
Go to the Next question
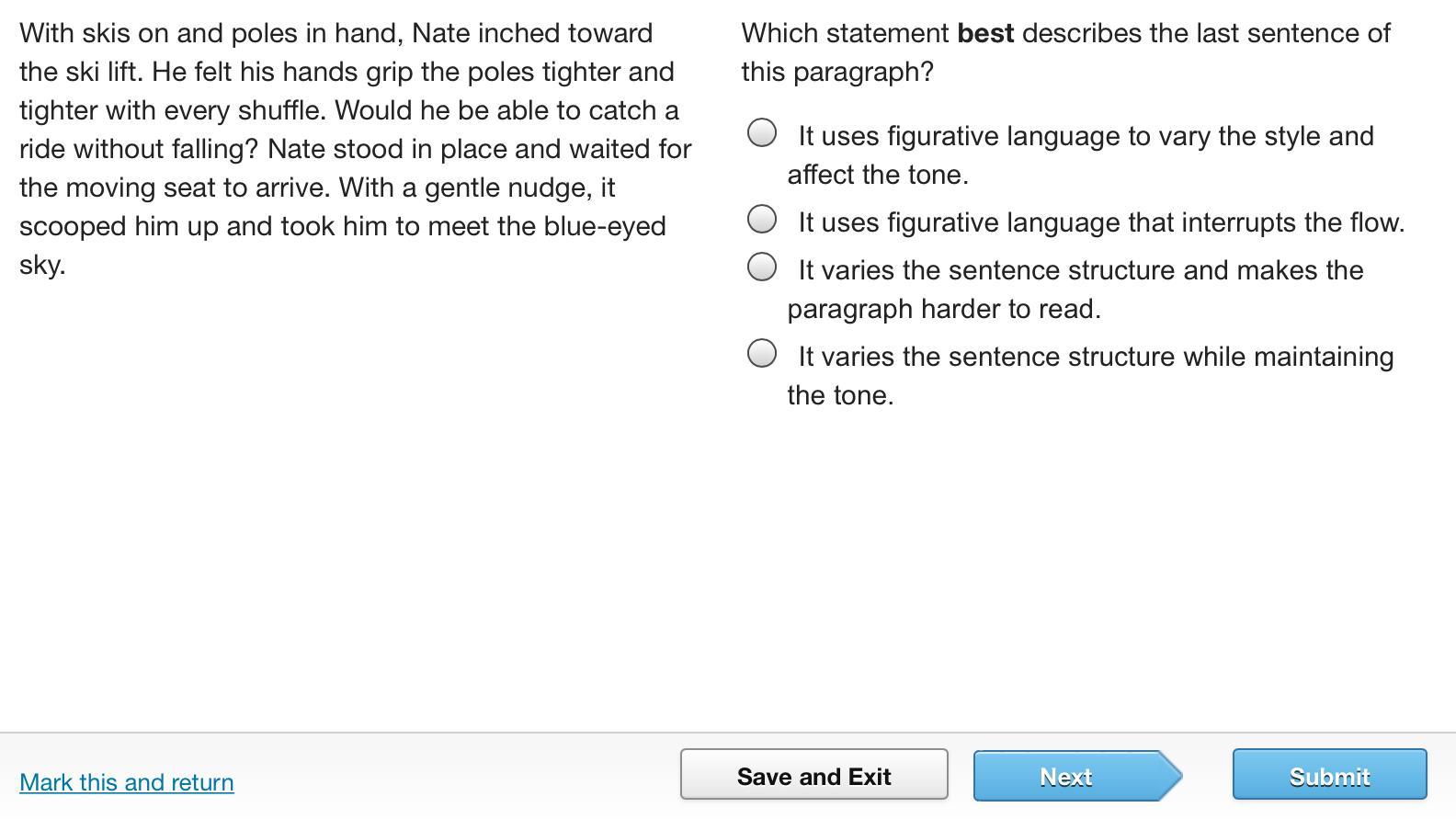coord(1066,776)
